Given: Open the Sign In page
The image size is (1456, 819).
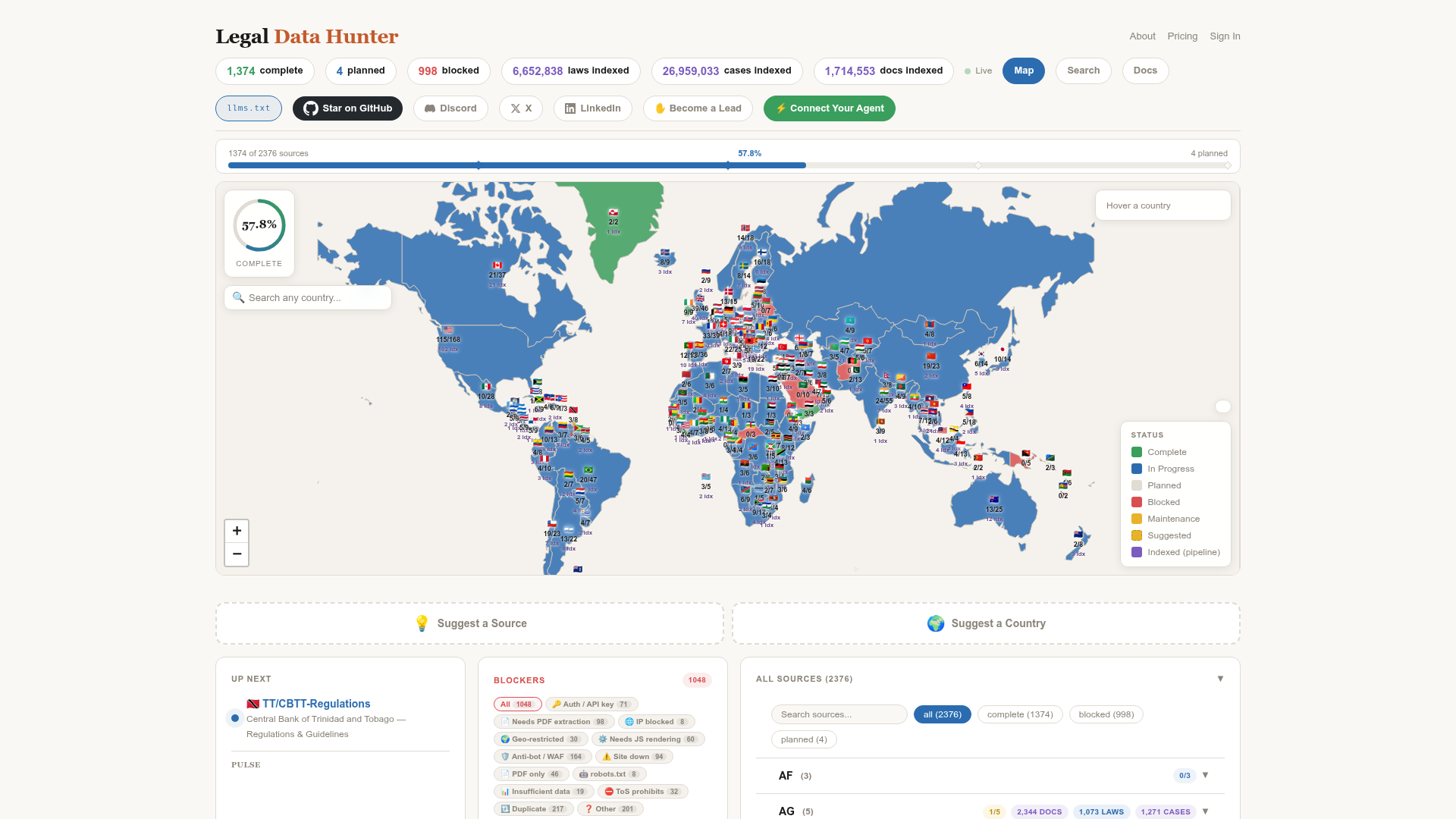Looking at the screenshot, I should tap(1225, 36).
